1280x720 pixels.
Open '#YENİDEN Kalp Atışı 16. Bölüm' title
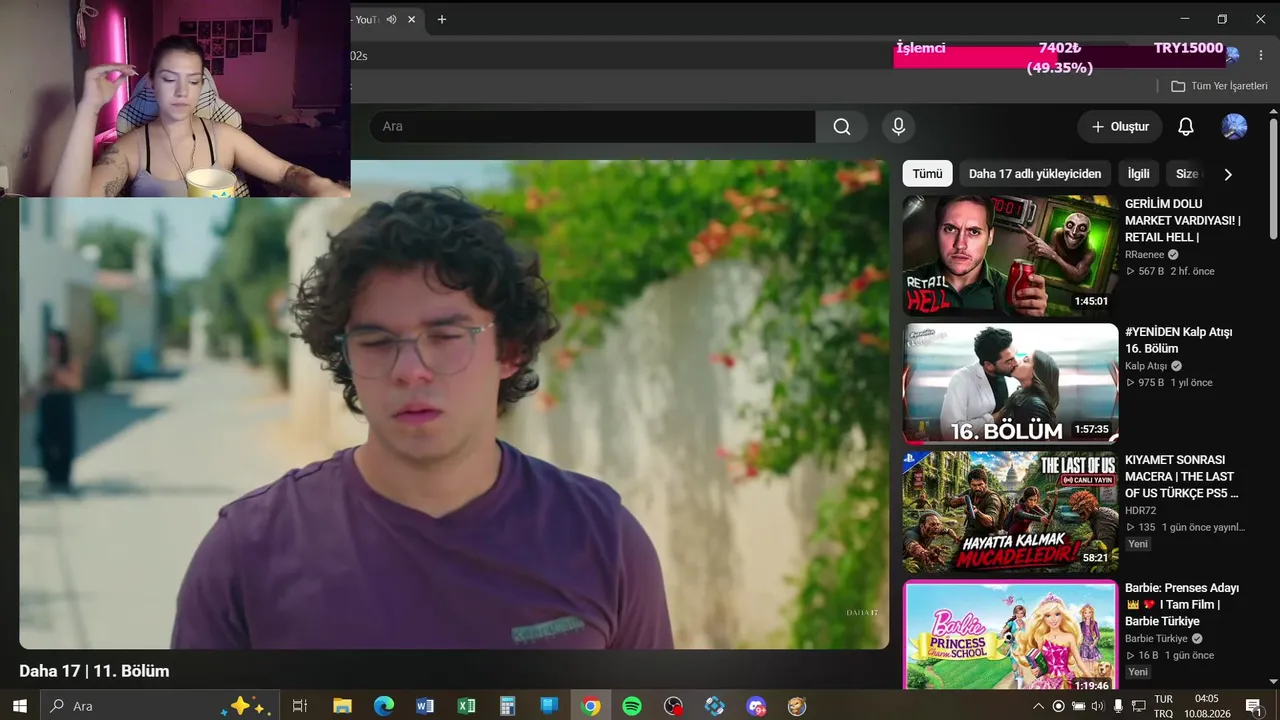coord(1179,340)
